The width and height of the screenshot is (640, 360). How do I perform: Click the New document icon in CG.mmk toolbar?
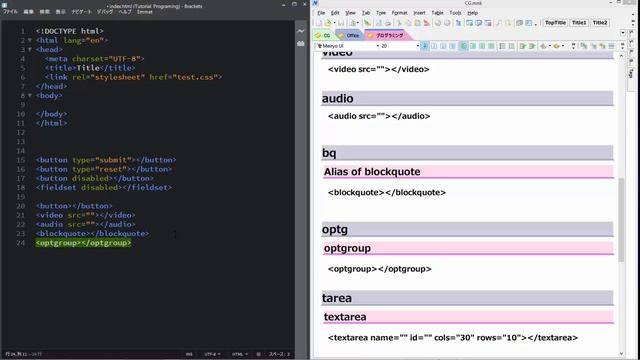pos(319,23)
